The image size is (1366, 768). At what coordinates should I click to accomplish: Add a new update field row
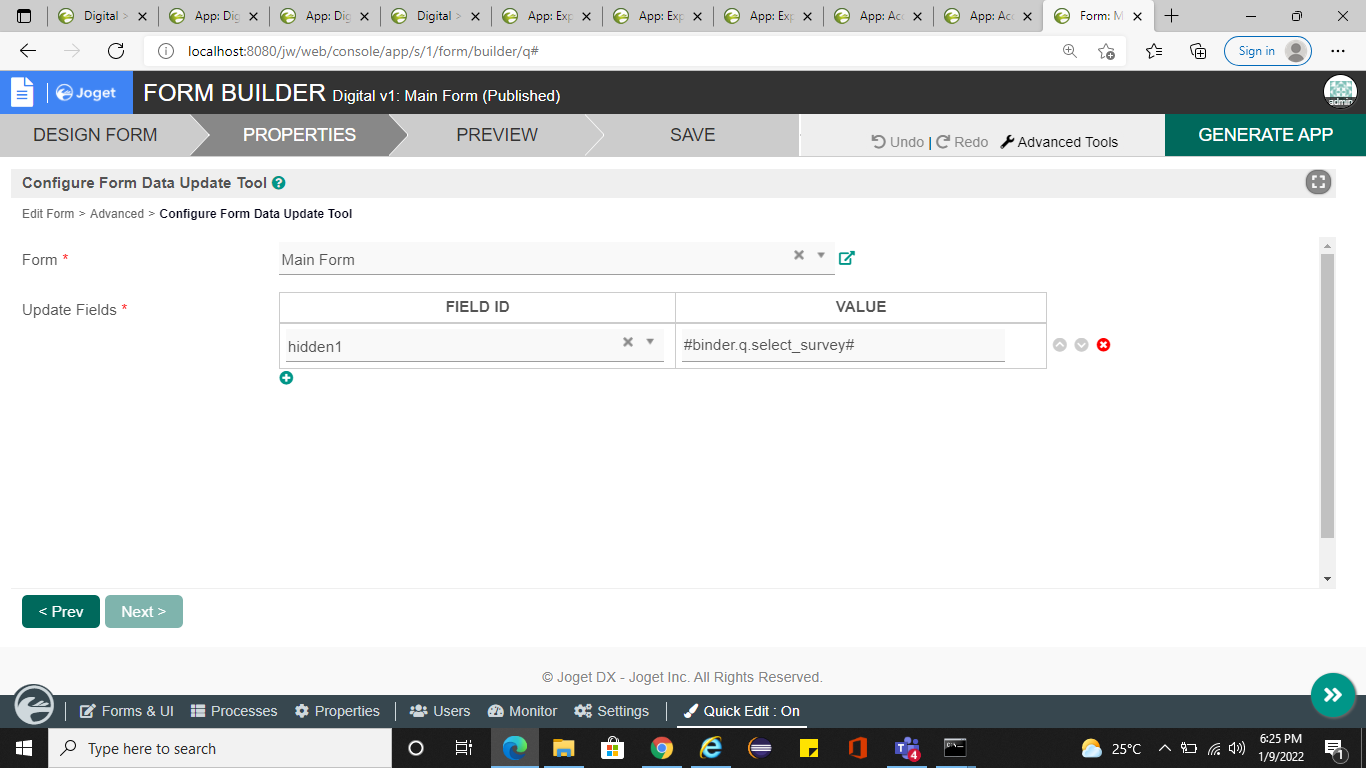click(x=286, y=378)
